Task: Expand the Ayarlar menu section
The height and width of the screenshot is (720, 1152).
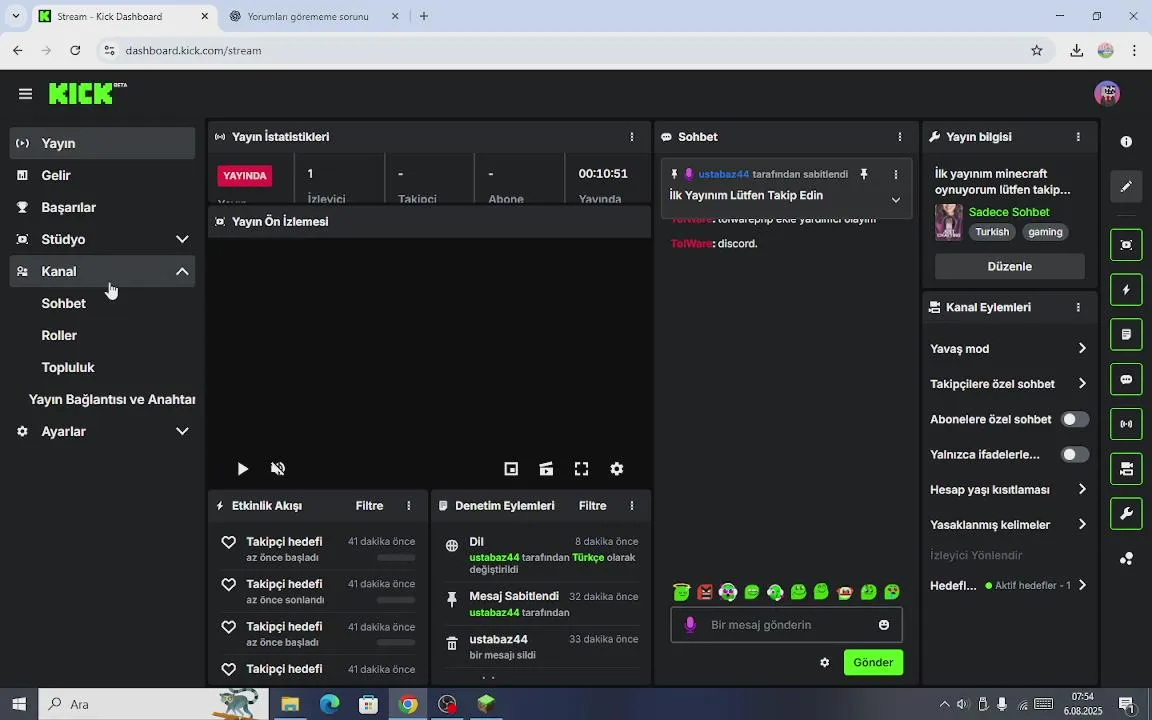Action: tap(102, 431)
